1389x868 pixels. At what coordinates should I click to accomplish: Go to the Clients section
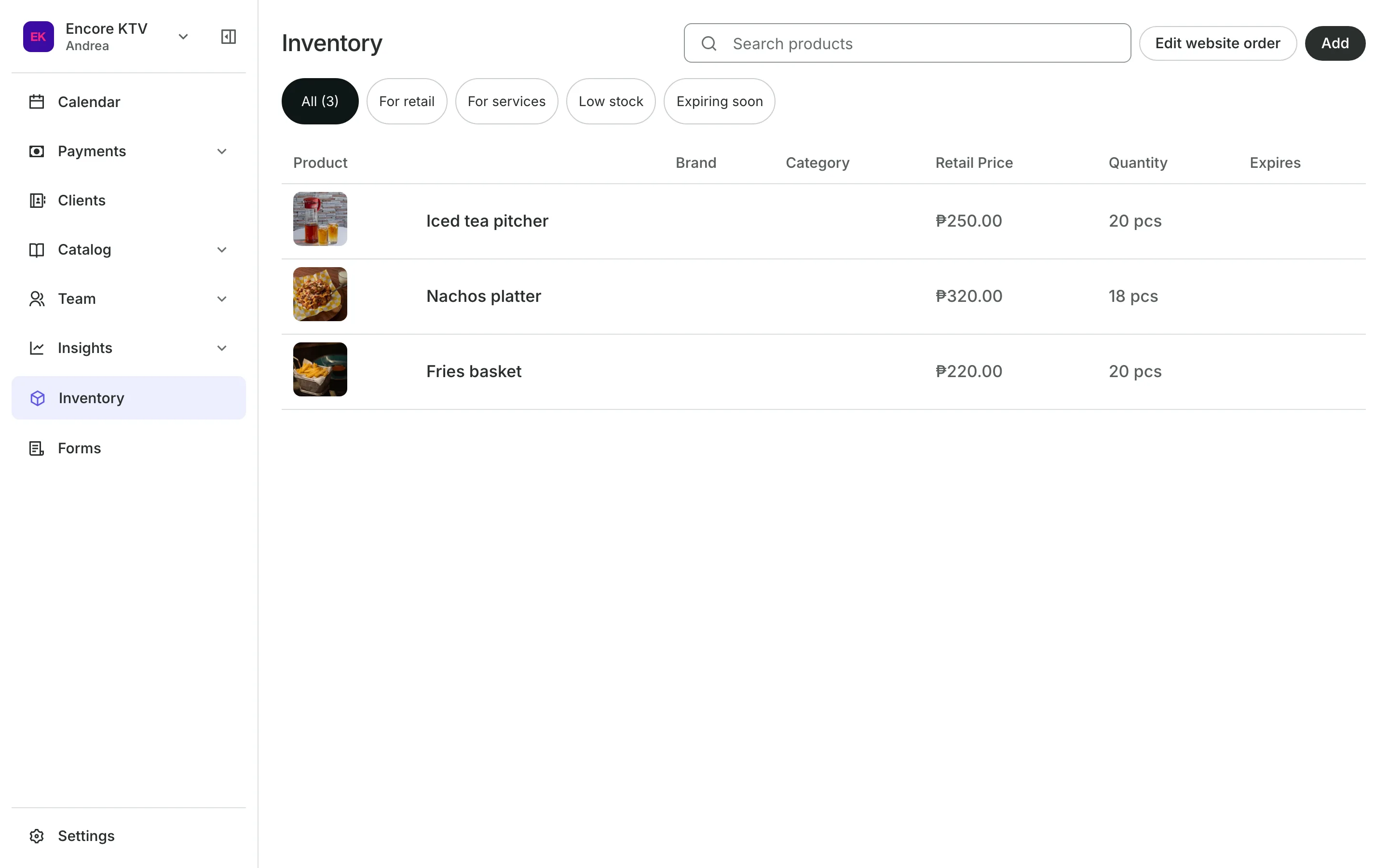coord(129,200)
